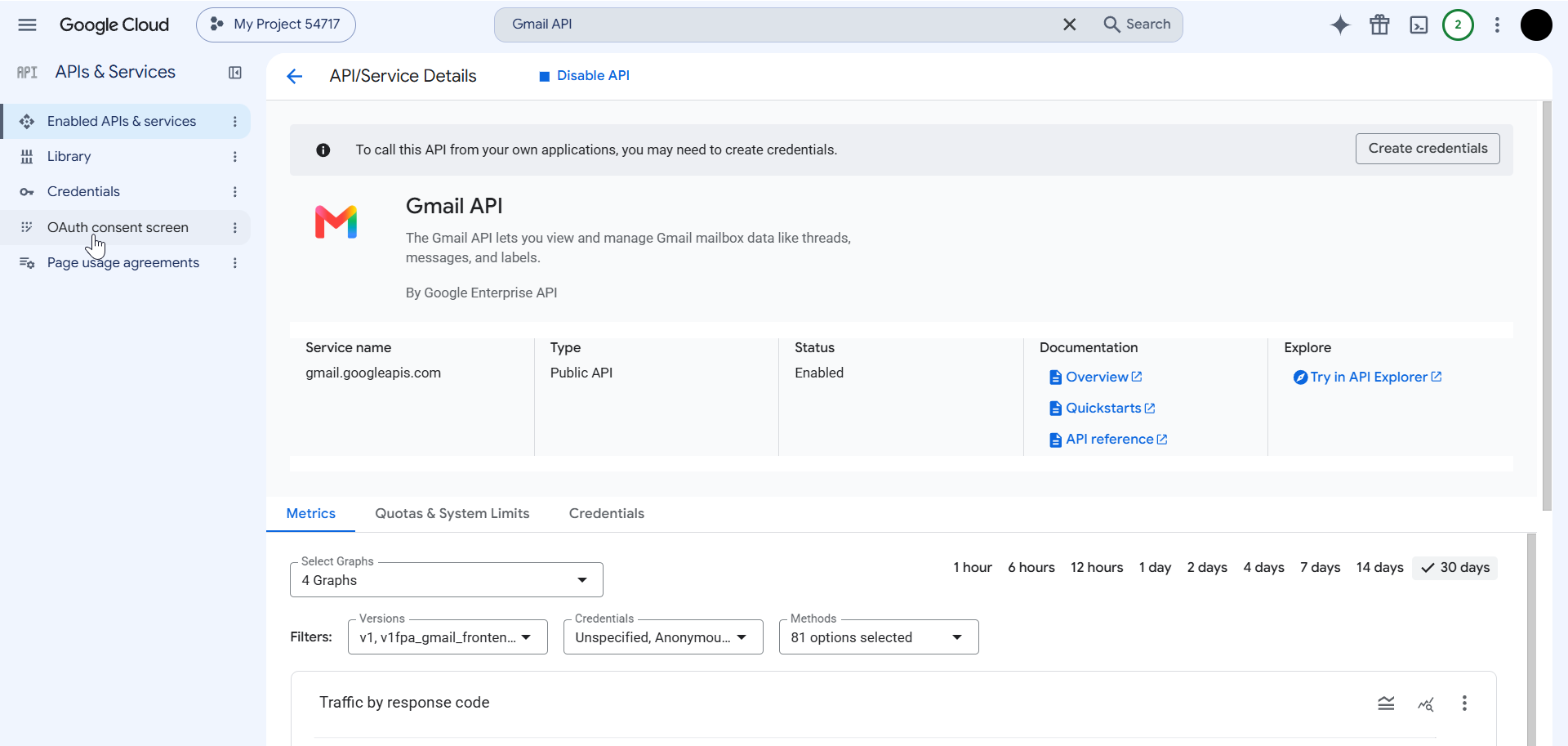Open the account profile avatar
The height and width of the screenshot is (746, 1568).
[x=1536, y=25]
